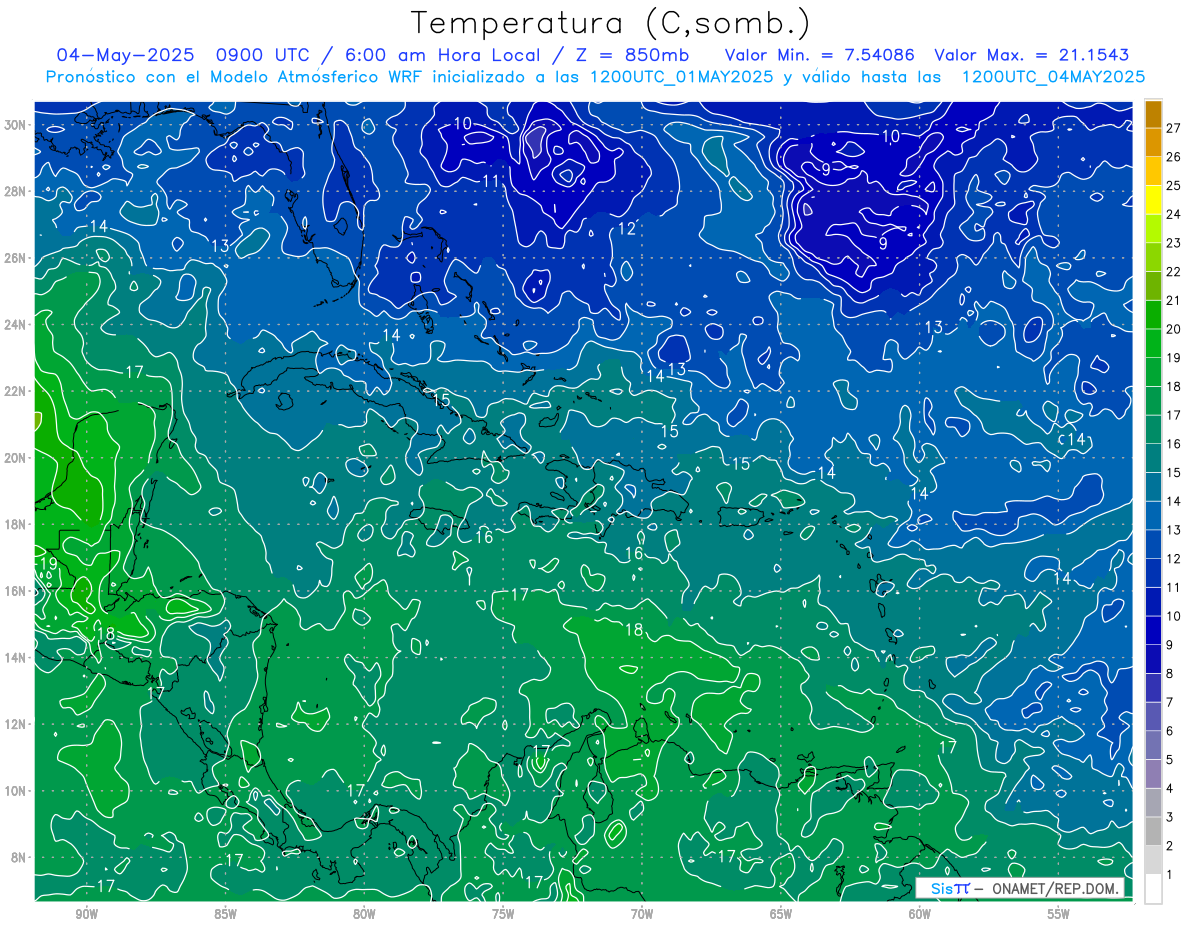This screenshot has width=1200, height=927.
Task: Click the color scale label "15"
Action: click(1174, 472)
